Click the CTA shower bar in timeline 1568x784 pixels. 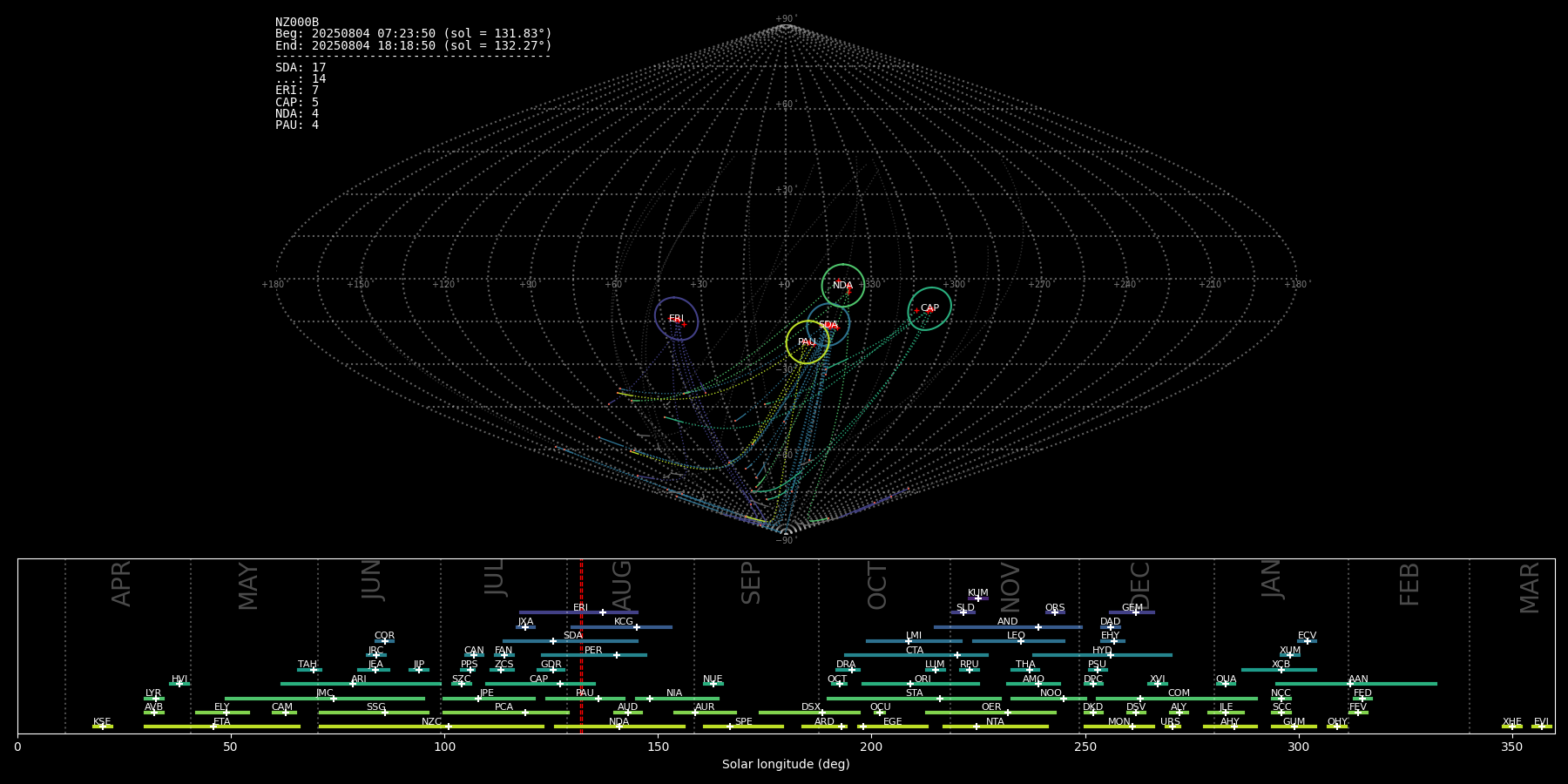[x=916, y=655]
